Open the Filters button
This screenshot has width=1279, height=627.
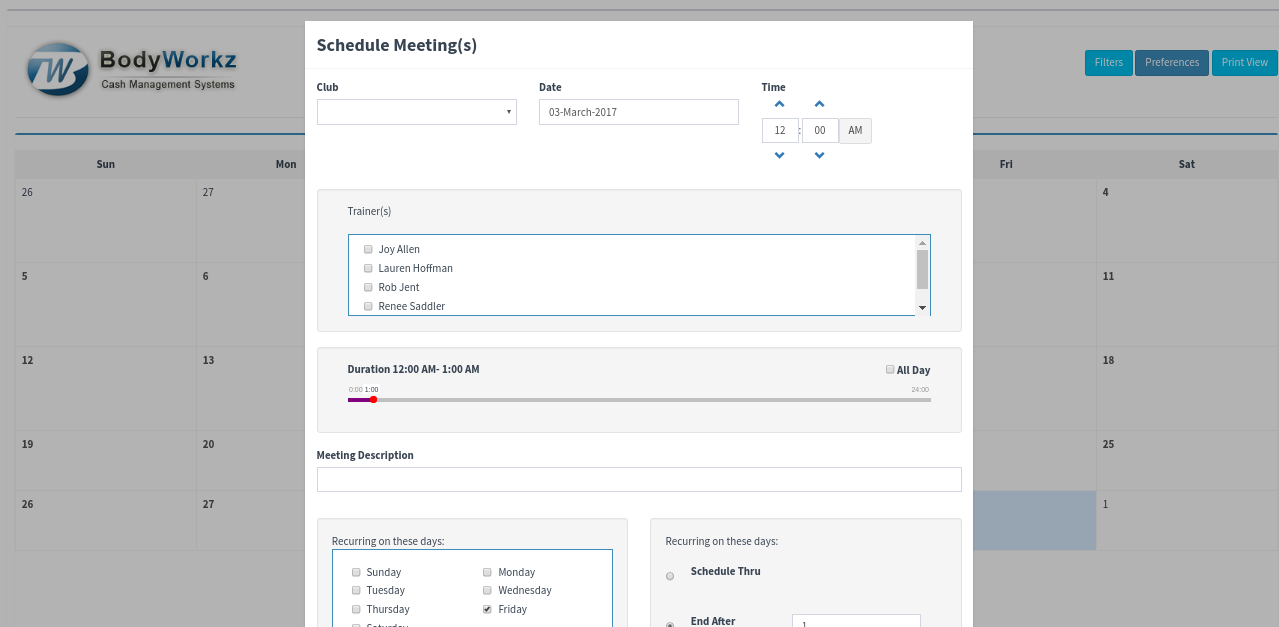[x=1109, y=63]
